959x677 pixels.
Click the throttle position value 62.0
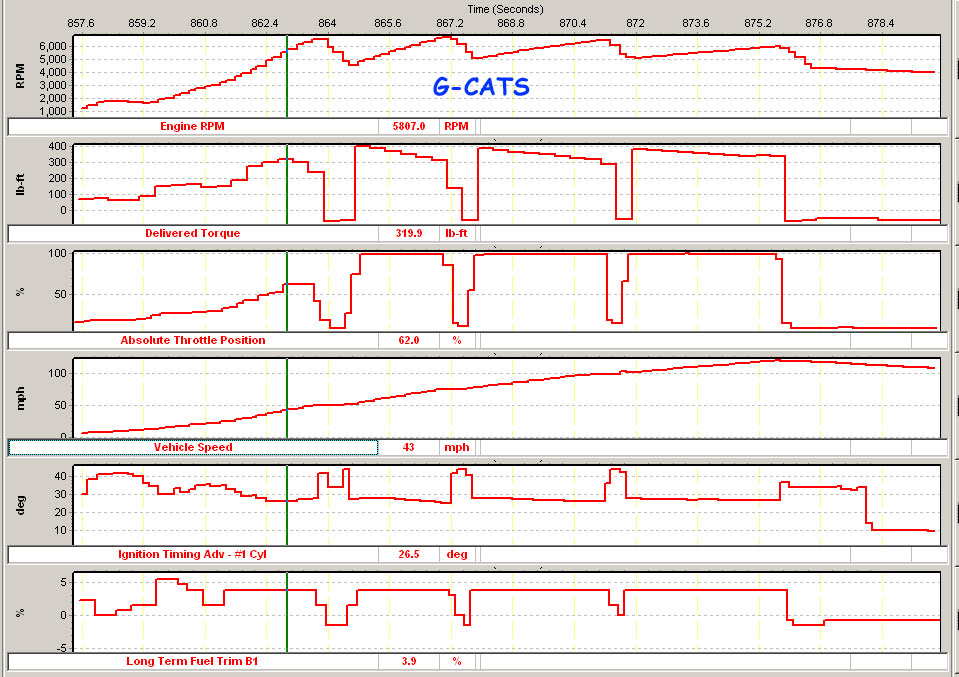409,340
